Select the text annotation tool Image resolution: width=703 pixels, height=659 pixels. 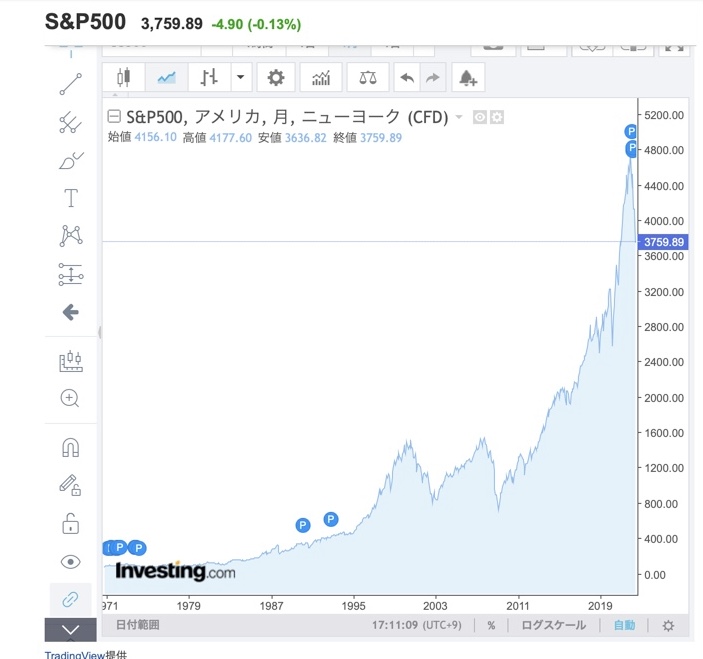[x=71, y=198]
